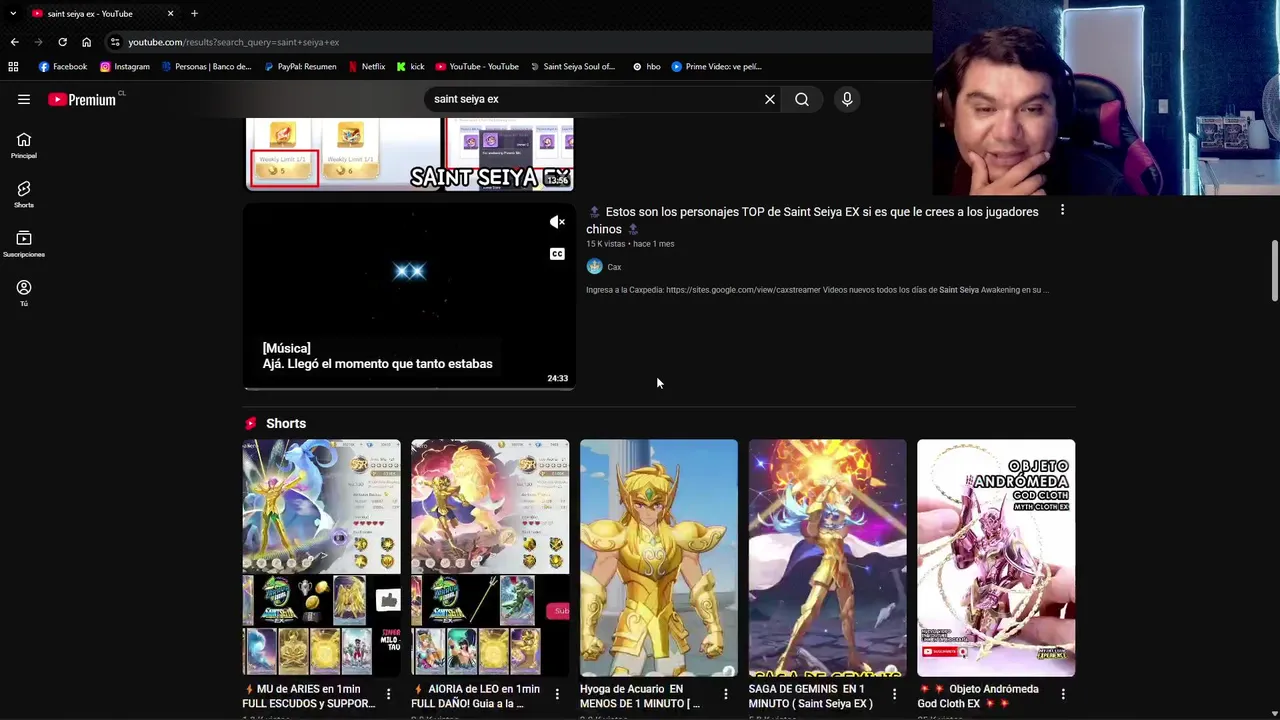The height and width of the screenshot is (720, 1280).
Task: Expand the tab search dropdown arrow
Action: (x=12, y=13)
